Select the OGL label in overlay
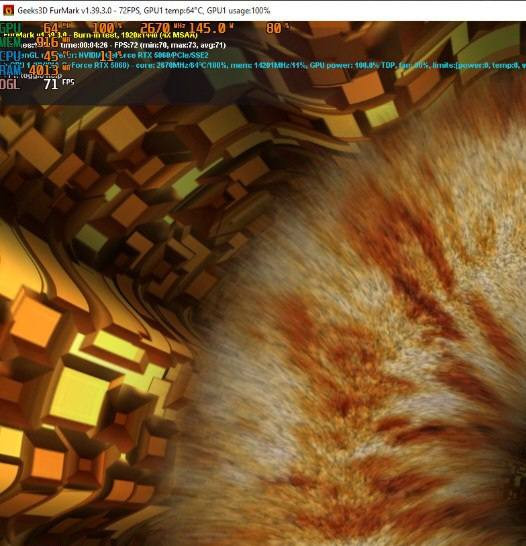Screen dimensions: 526x546 coord(10,84)
